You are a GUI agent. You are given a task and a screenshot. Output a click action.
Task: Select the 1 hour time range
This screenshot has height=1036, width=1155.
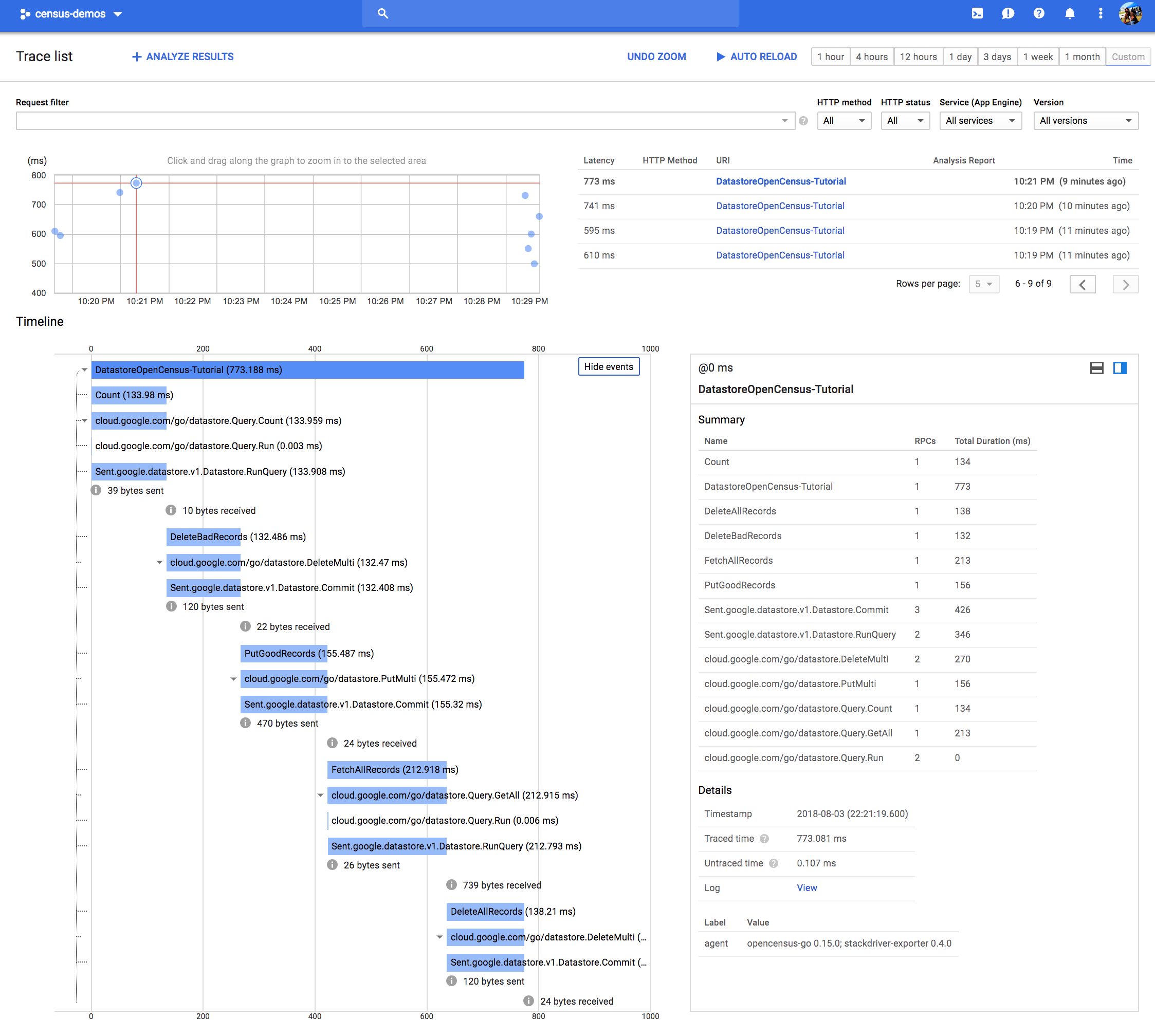click(831, 57)
